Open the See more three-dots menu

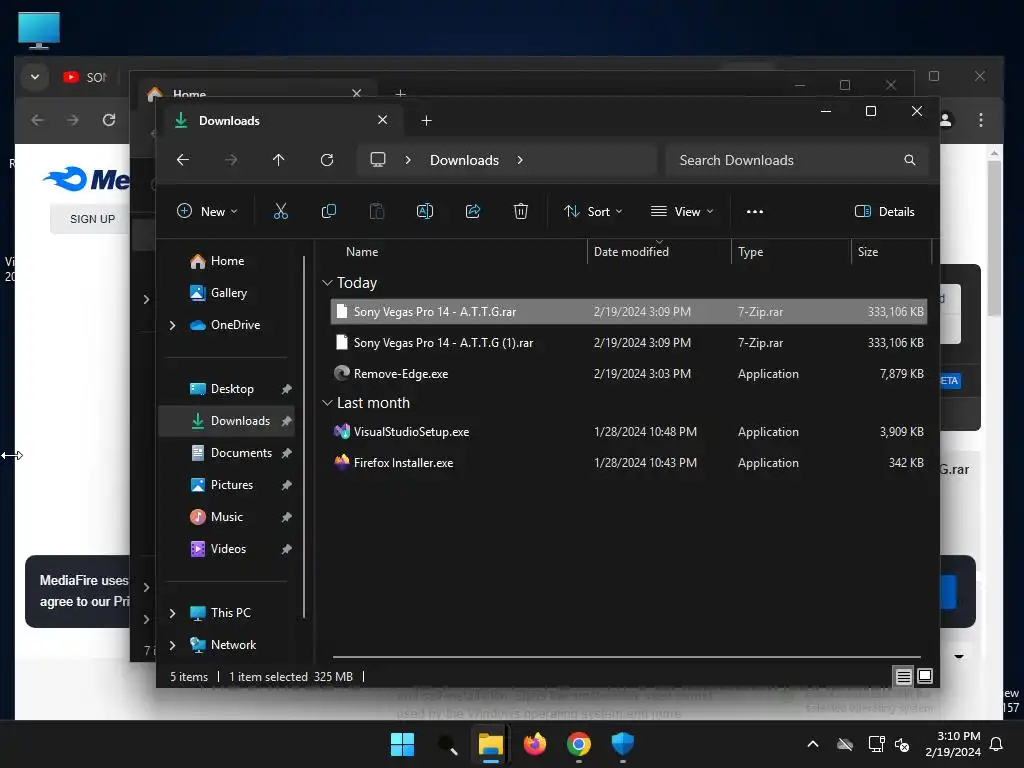[x=755, y=212]
